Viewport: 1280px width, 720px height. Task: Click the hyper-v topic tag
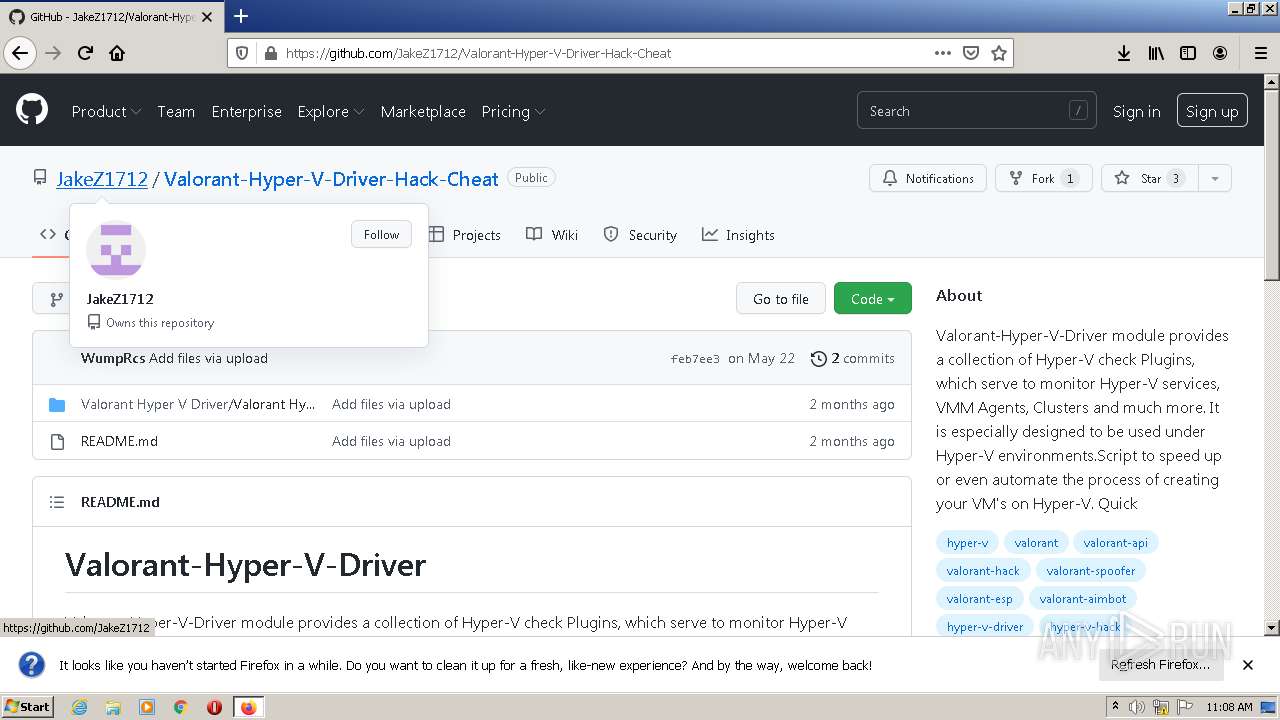point(967,542)
